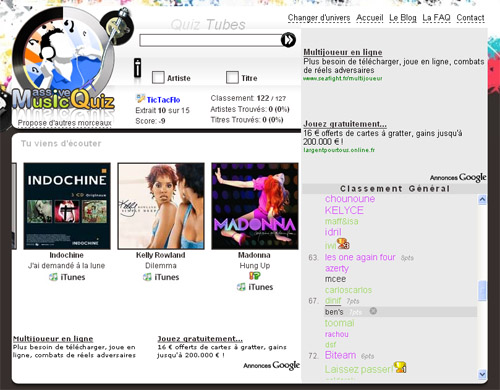Select the Madonna album cover thumbnail

255,206
